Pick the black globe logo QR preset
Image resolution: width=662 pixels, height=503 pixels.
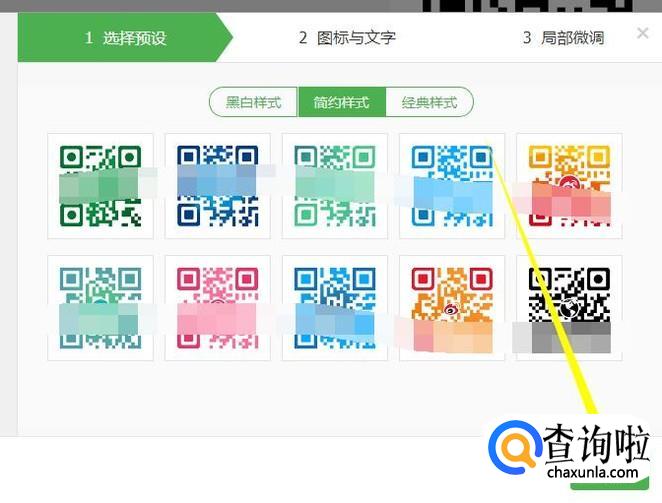pos(569,308)
